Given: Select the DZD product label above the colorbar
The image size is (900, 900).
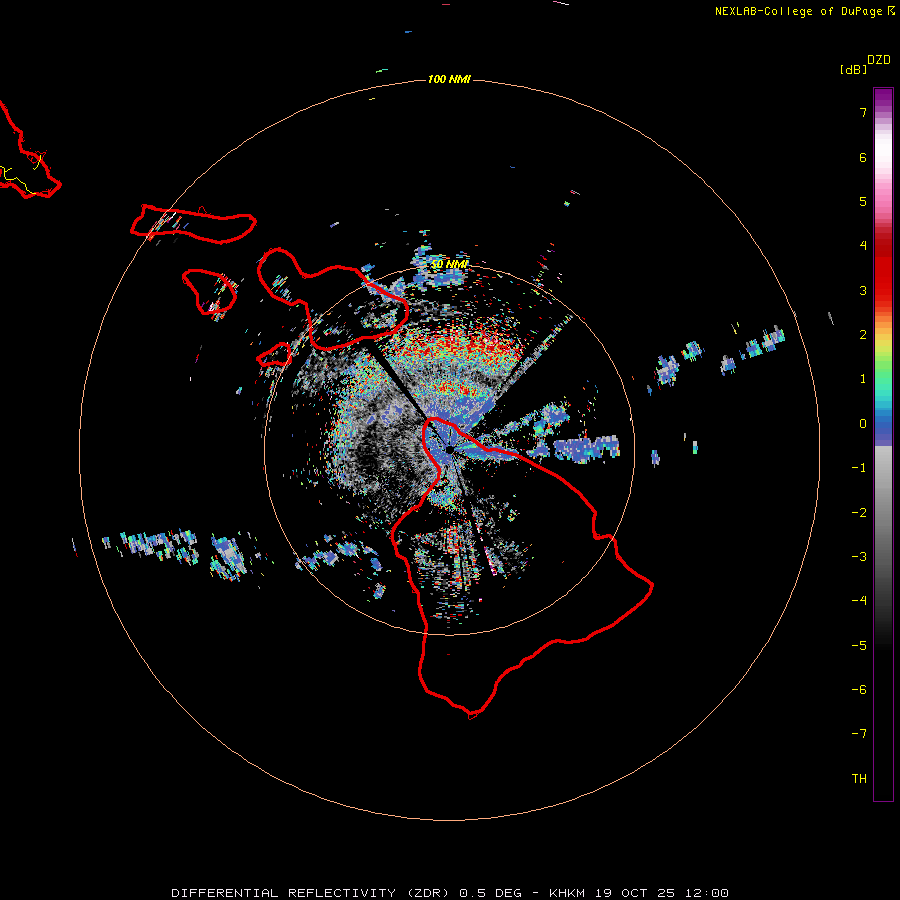Looking at the screenshot, I should click(x=879, y=60).
